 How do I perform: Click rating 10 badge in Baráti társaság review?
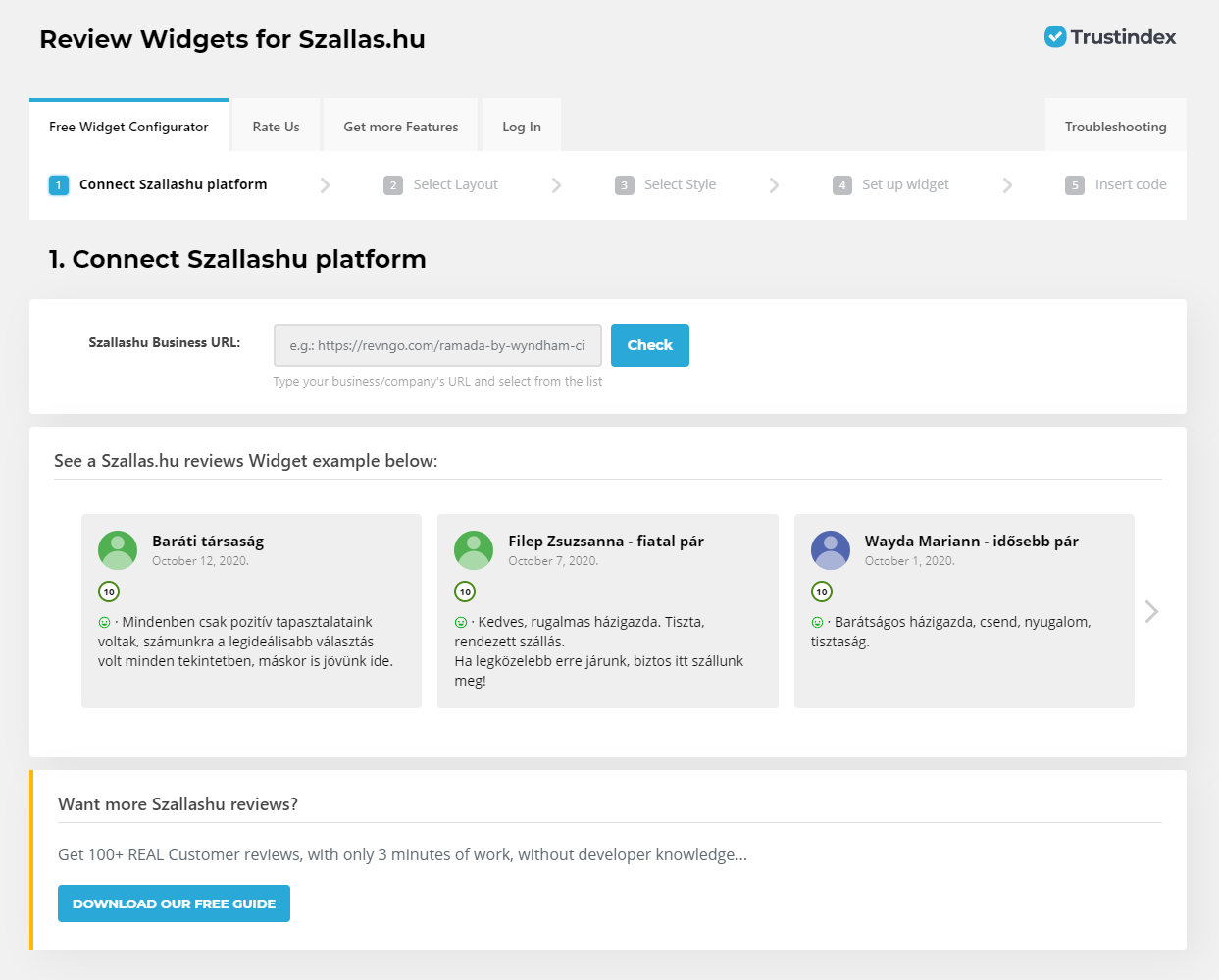pyautogui.click(x=109, y=592)
